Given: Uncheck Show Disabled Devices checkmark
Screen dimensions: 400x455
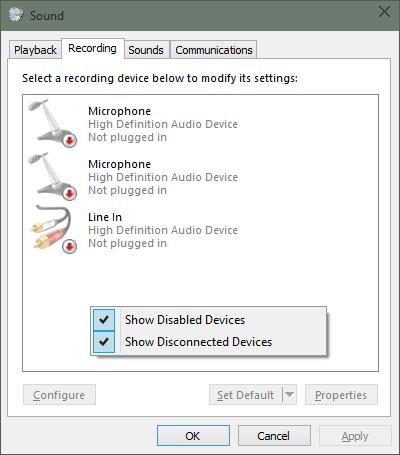Looking at the screenshot, I should pos(104,320).
